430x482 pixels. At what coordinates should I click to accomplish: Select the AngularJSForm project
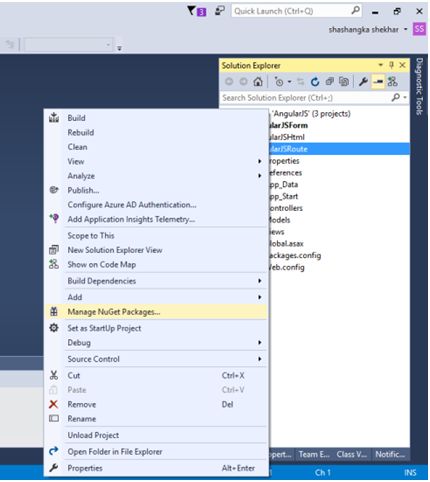coord(289,125)
